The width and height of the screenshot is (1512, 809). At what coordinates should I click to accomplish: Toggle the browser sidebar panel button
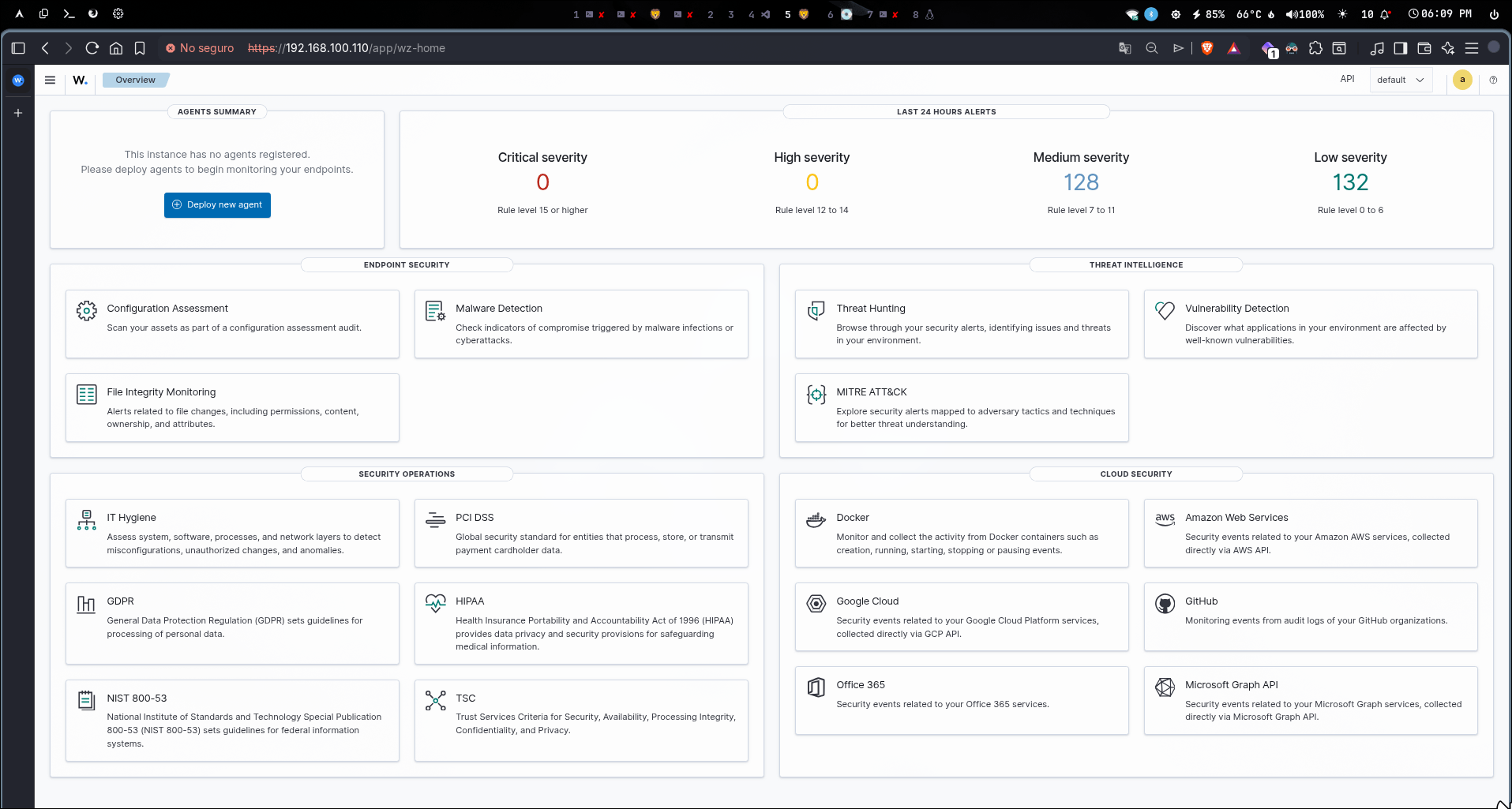click(x=18, y=48)
